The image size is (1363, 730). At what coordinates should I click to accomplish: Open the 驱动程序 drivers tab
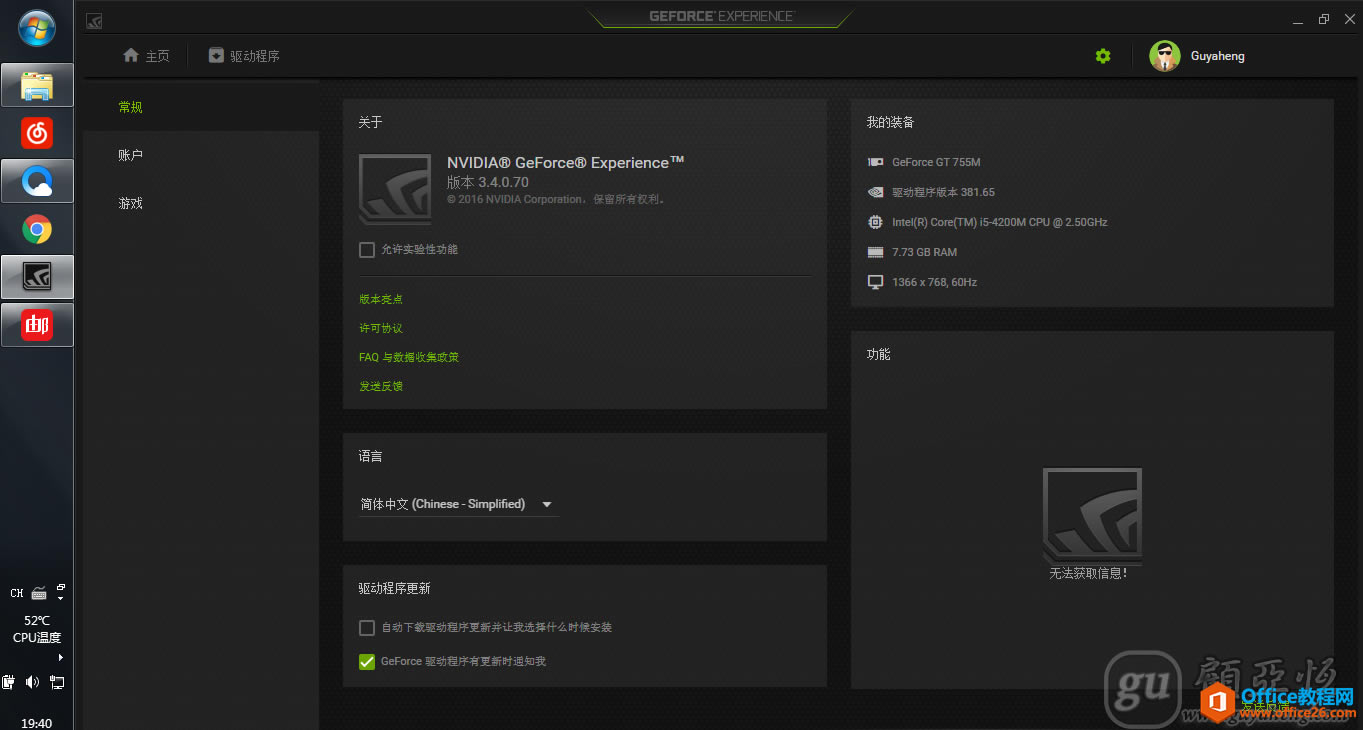[244, 56]
